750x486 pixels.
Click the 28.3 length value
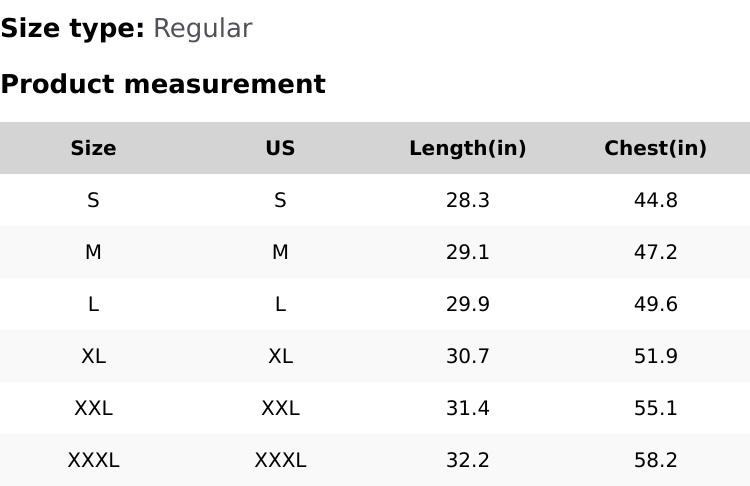467,200
